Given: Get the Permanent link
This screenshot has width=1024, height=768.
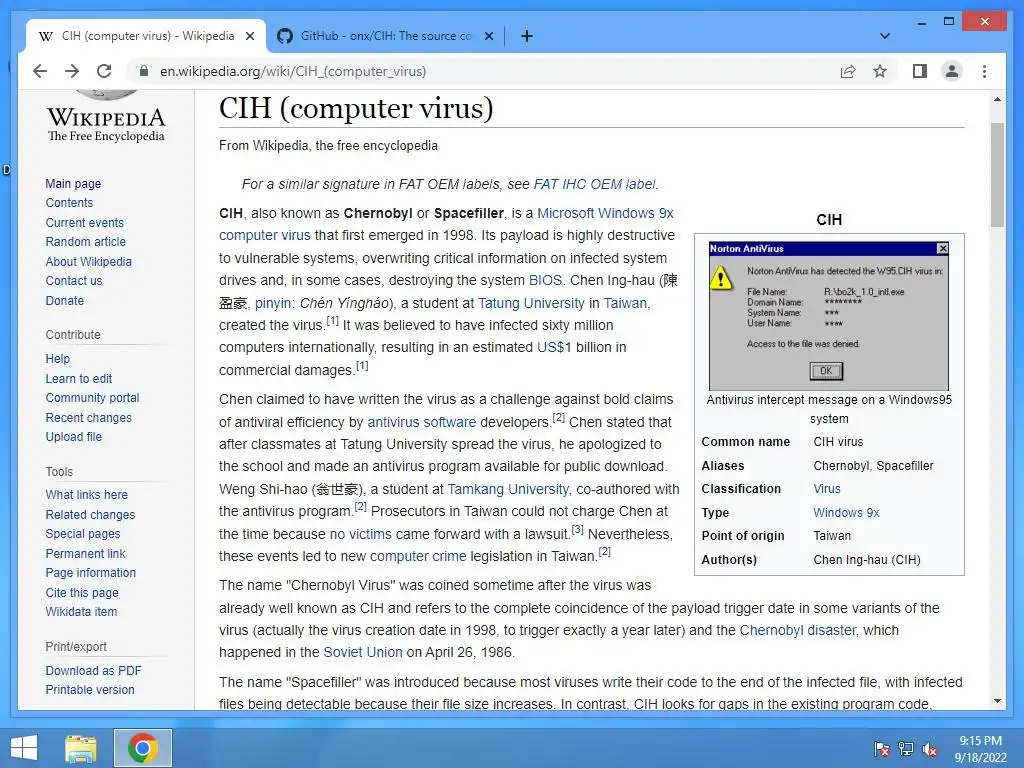Looking at the screenshot, I should pos(86,553).
